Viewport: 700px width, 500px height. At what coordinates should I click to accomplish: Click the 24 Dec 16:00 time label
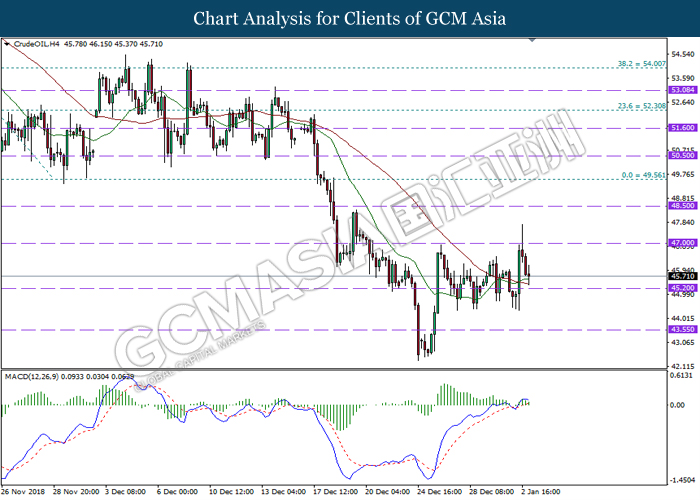[440, 492]
